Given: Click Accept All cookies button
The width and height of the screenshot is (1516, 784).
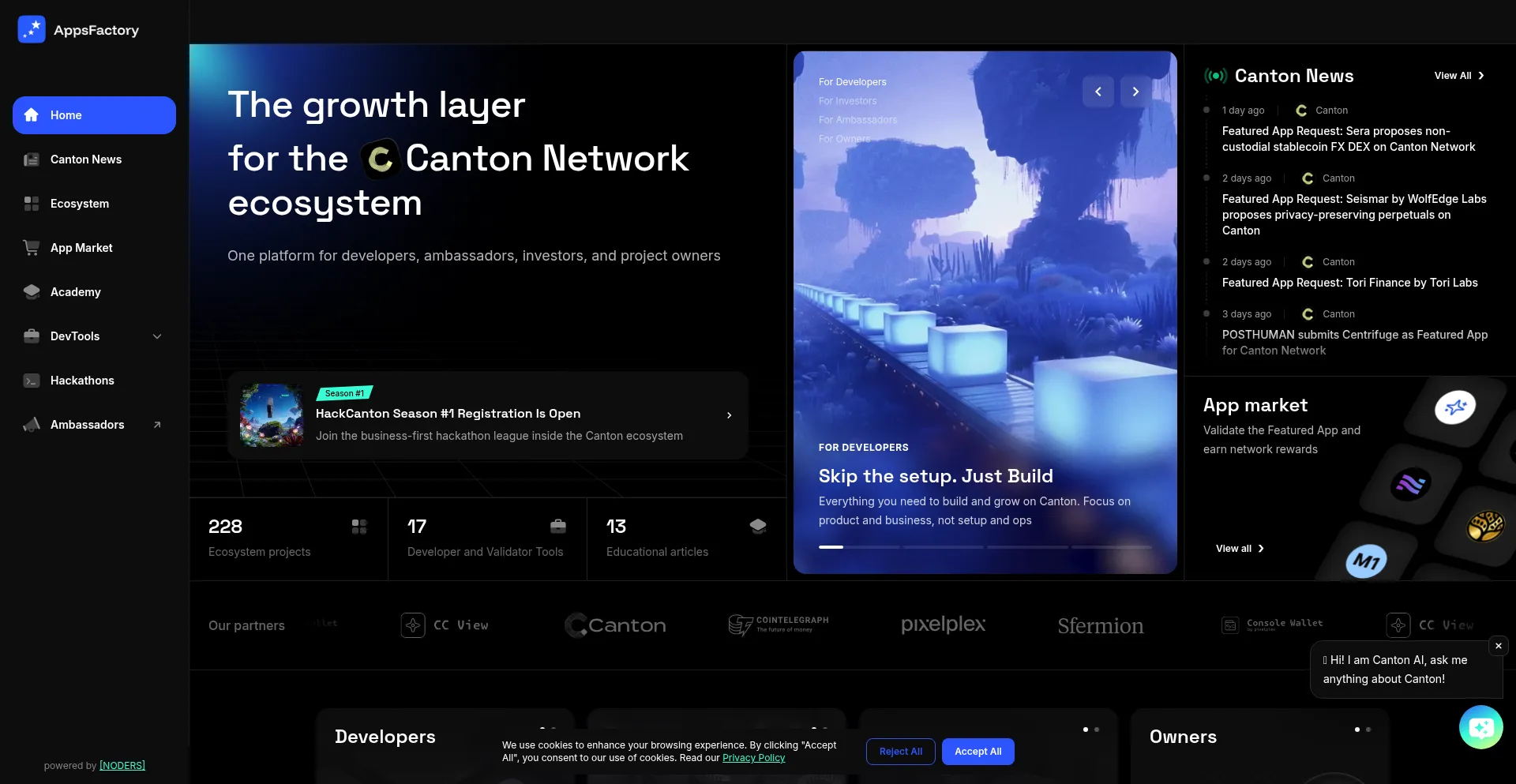Looking at the screenshot, I should (978, 752).
